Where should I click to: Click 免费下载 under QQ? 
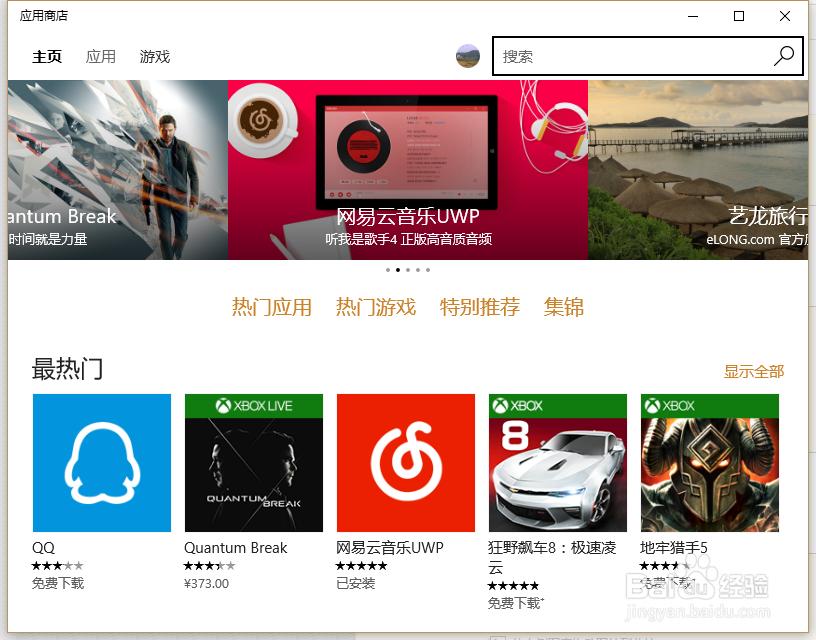click(x=58, y=583)
